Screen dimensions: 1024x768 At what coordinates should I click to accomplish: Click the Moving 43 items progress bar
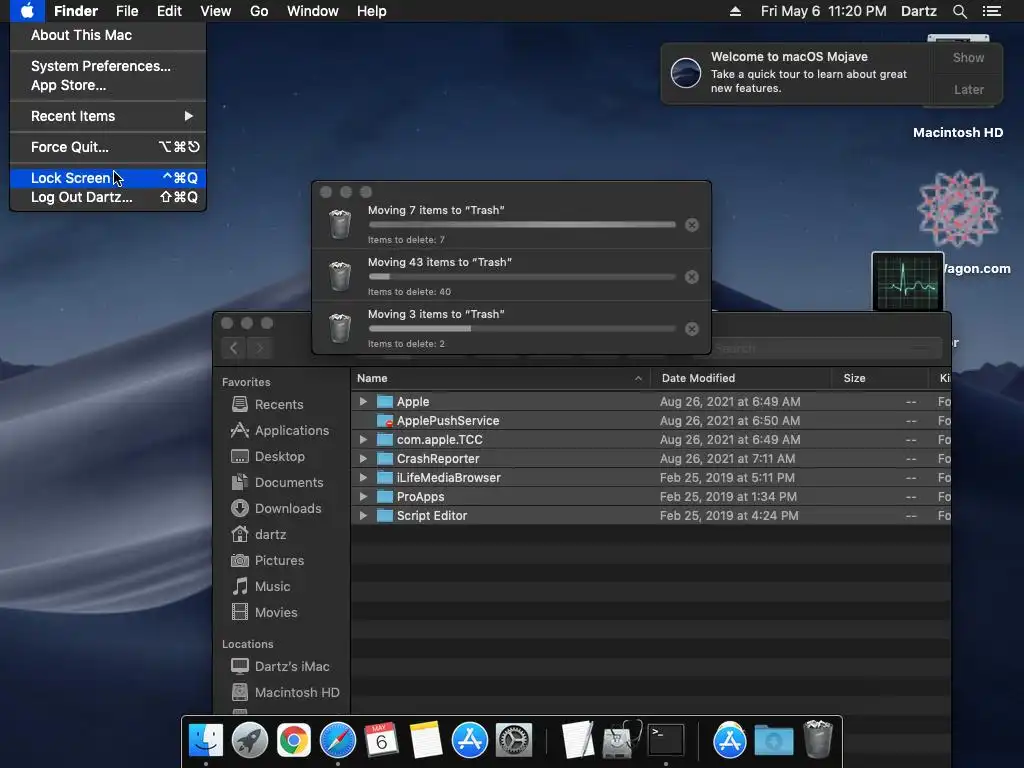coord(522,277)
